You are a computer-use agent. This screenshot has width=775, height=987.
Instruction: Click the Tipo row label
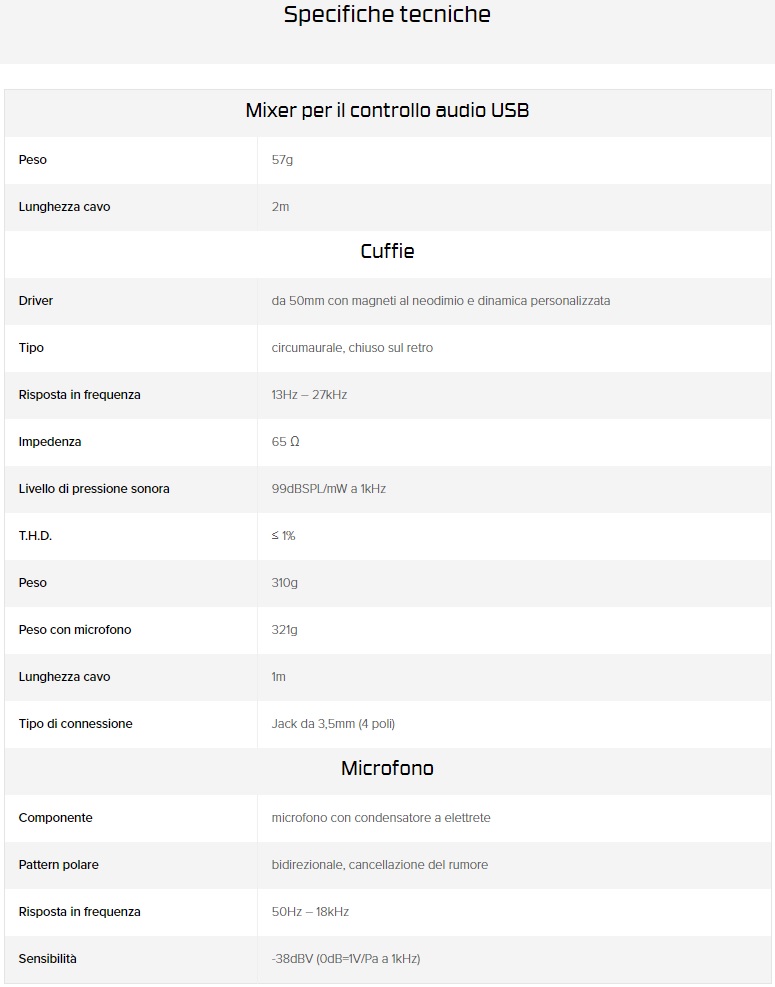coord(31,348)
